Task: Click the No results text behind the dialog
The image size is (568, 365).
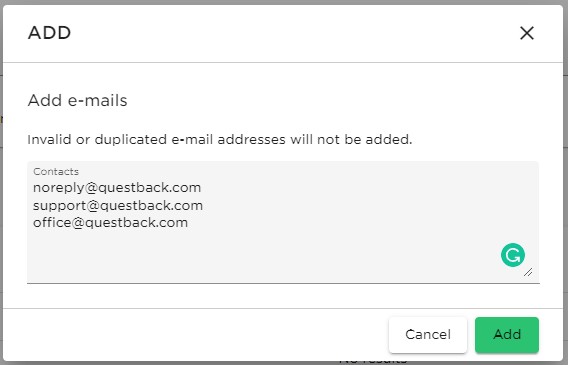Action: click(373, 362)
